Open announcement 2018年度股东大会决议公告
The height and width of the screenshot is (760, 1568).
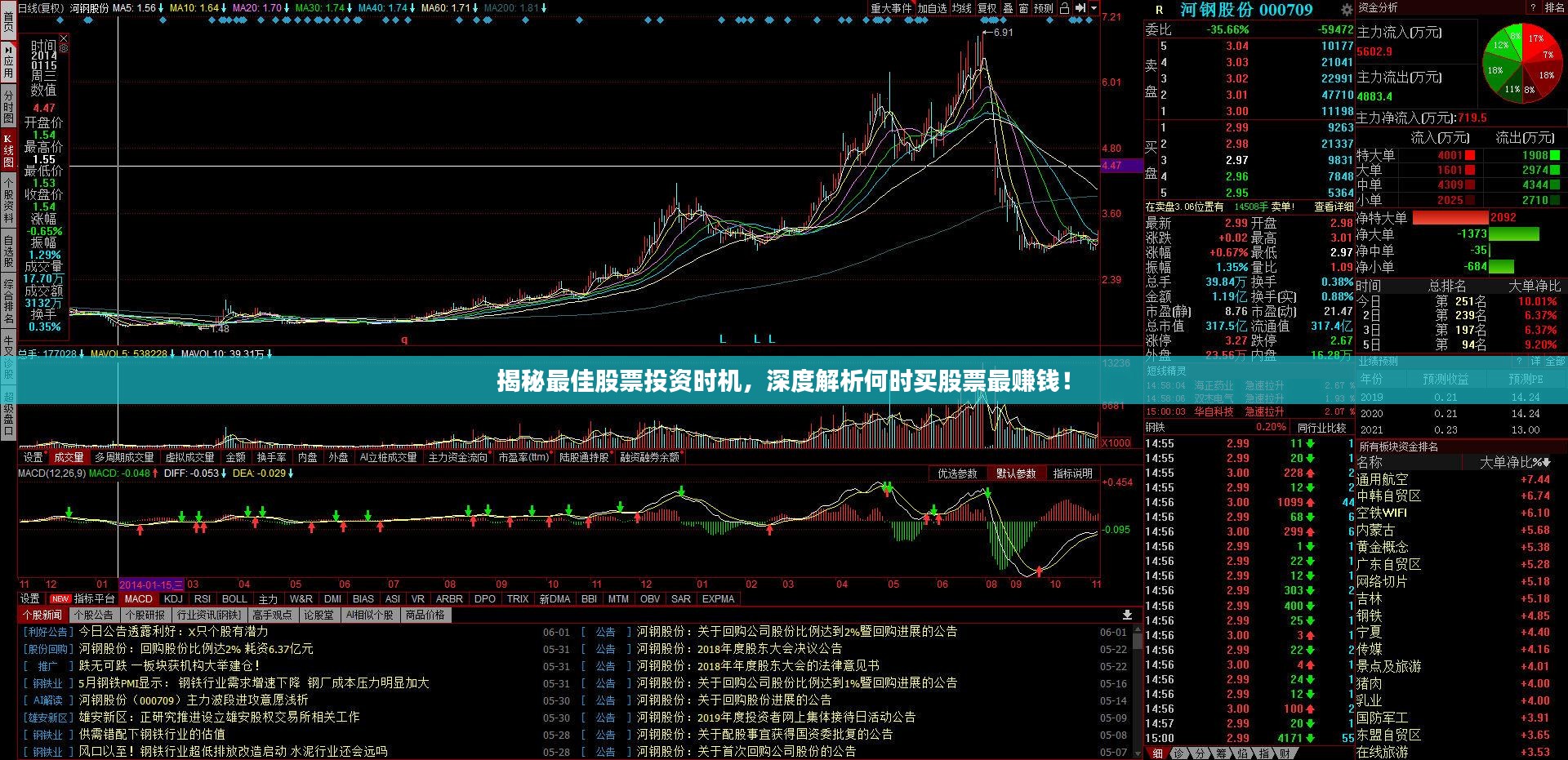[x=740, y=649]
